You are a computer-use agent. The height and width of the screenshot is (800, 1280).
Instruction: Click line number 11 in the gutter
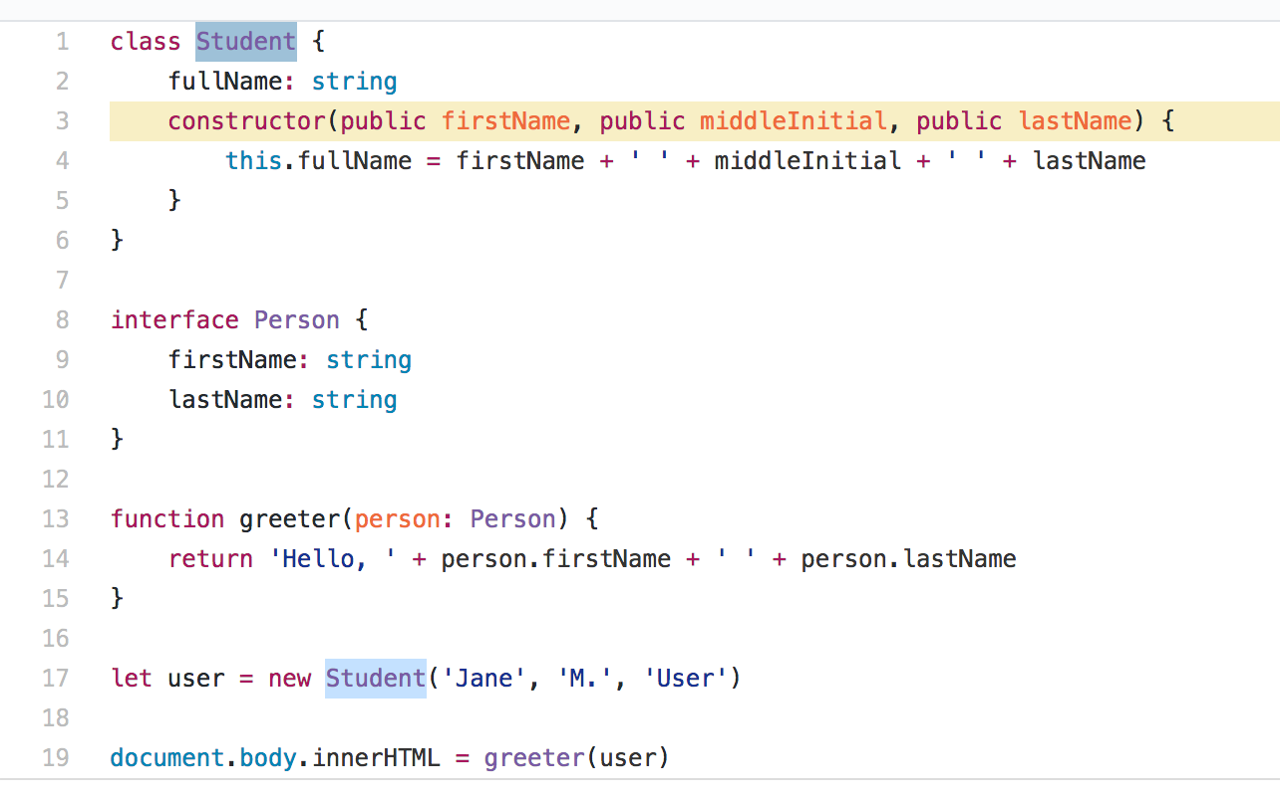coord(56,440)
